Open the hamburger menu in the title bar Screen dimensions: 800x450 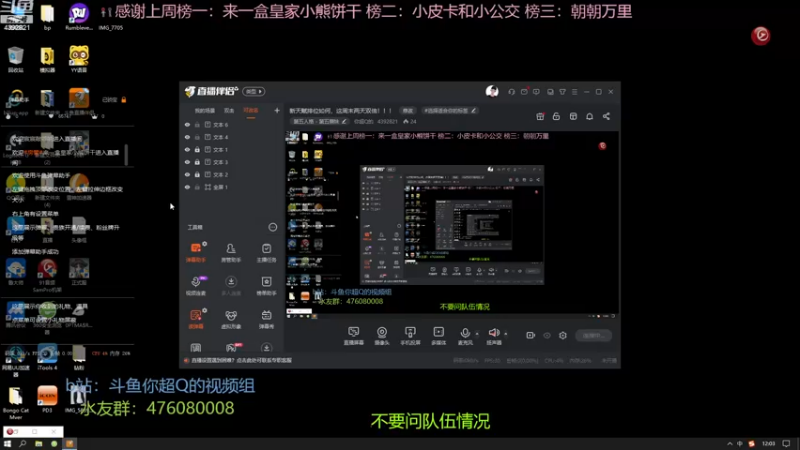pyautogui.click(x=574, y=92)
